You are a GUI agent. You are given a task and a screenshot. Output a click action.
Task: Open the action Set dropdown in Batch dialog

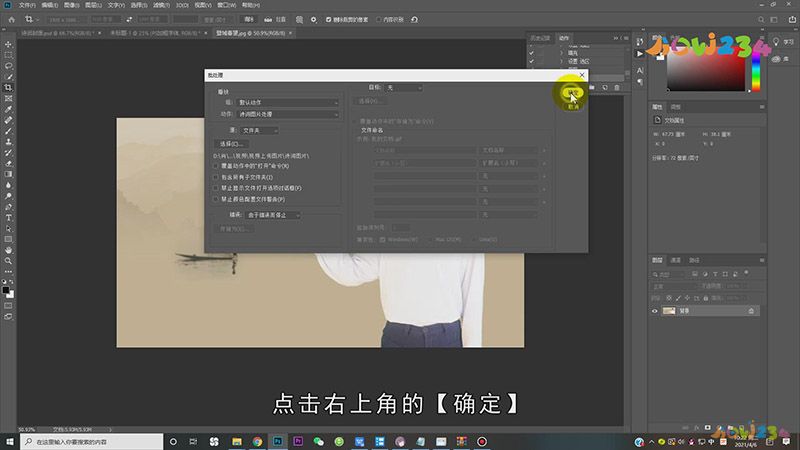click(287, 103)
